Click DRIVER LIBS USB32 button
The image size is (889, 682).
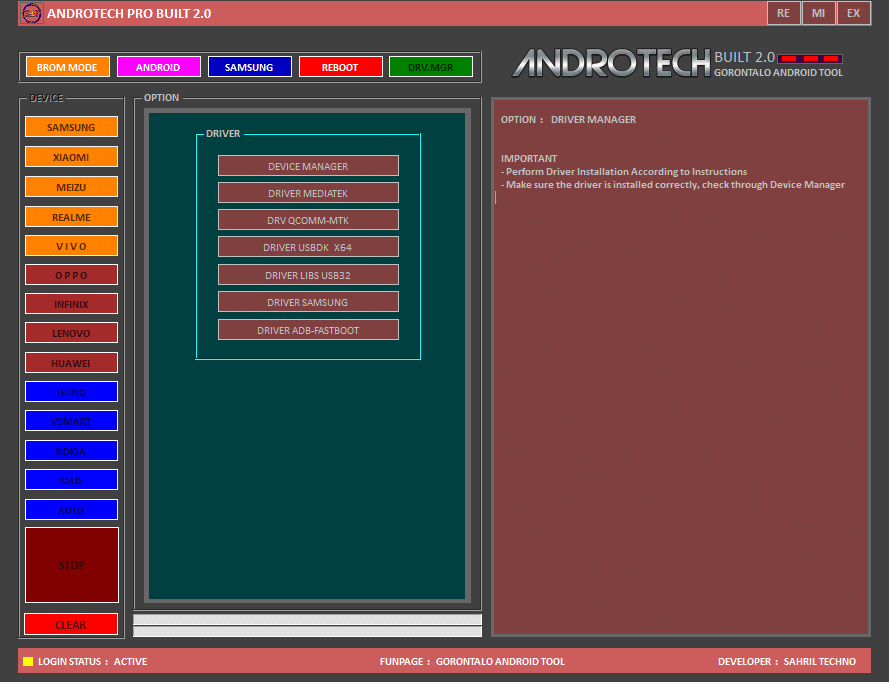click(308, 275)
